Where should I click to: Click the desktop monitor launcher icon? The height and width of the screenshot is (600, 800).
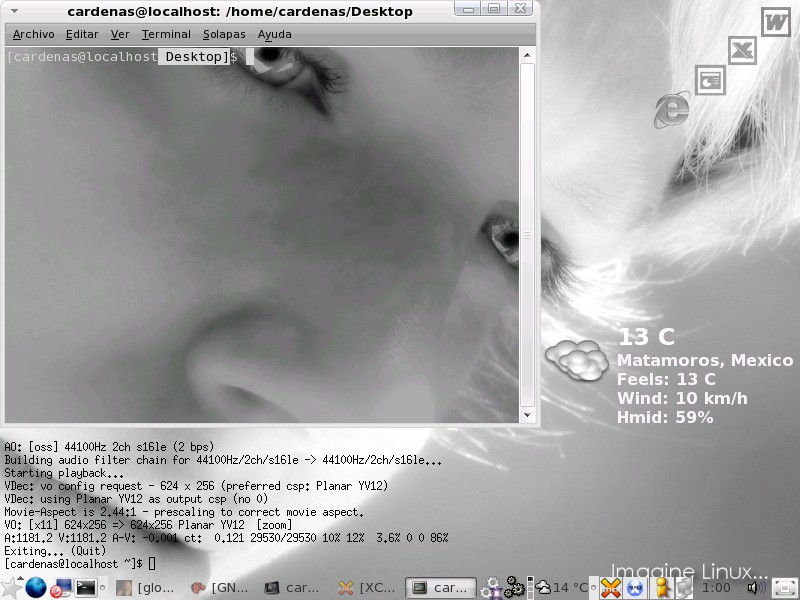coord(61,588)
